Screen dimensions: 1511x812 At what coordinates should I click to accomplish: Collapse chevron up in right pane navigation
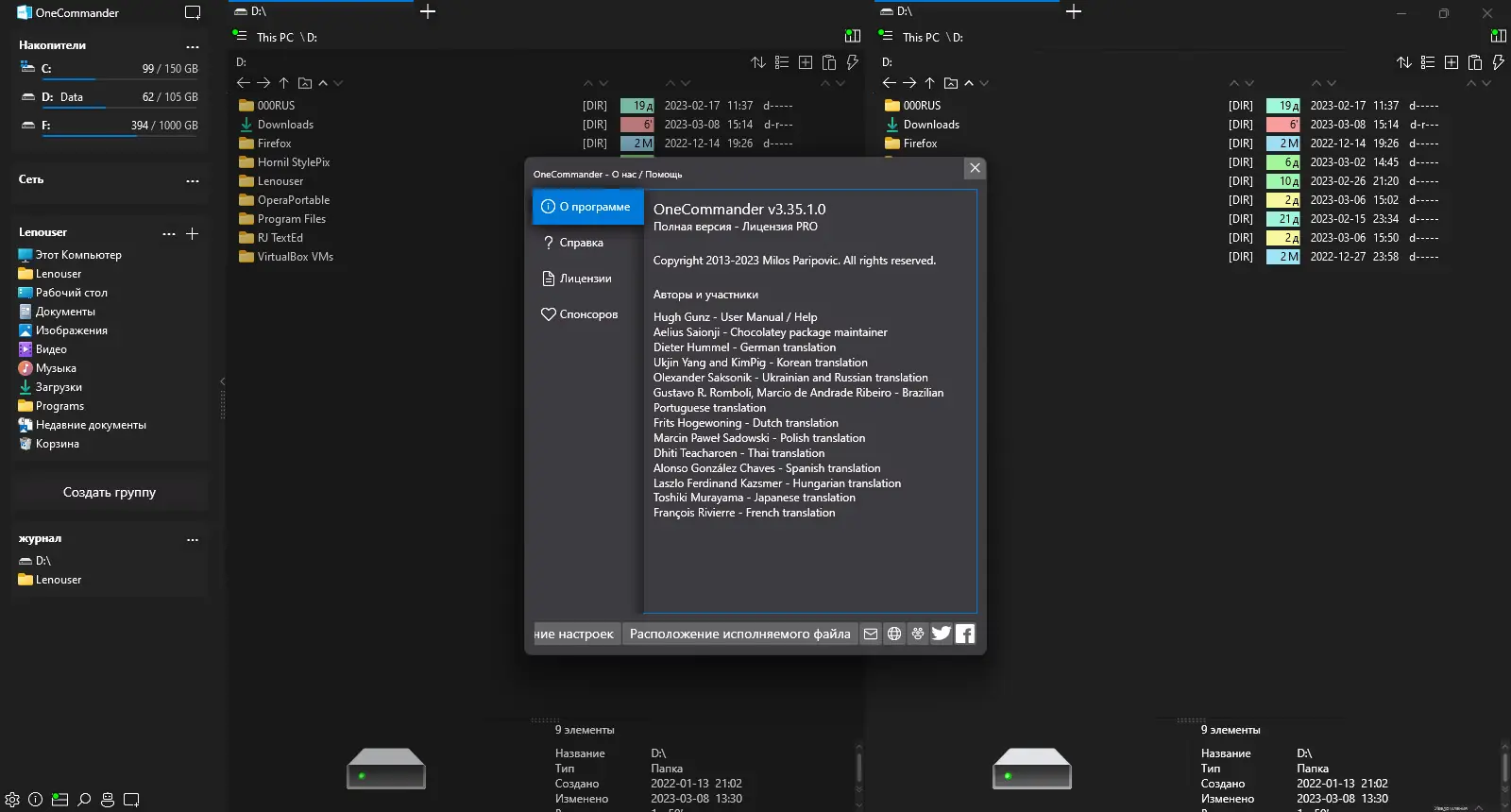969,83
